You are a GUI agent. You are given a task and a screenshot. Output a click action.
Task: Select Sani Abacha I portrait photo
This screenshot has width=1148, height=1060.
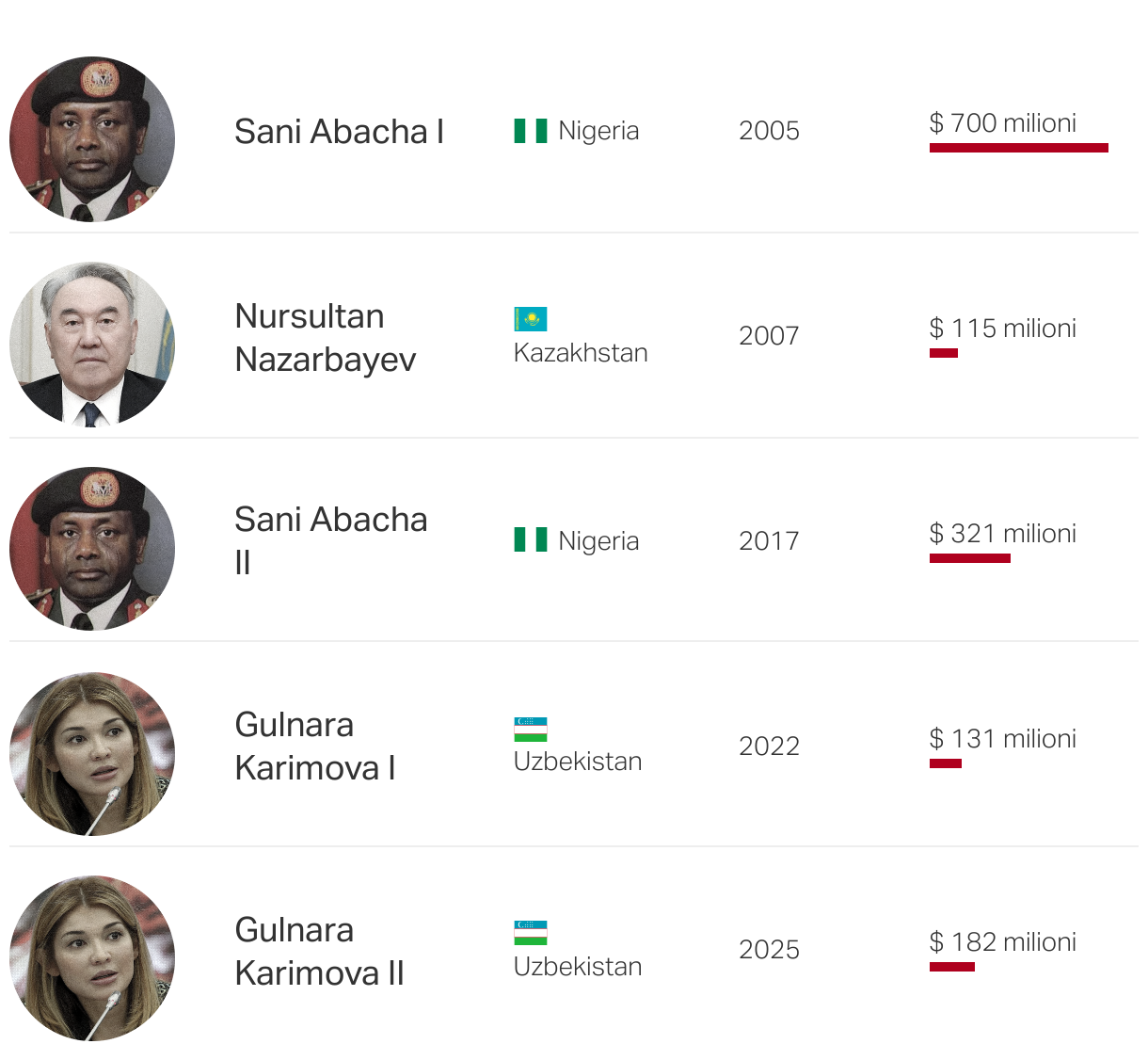(x=92, y=139)
